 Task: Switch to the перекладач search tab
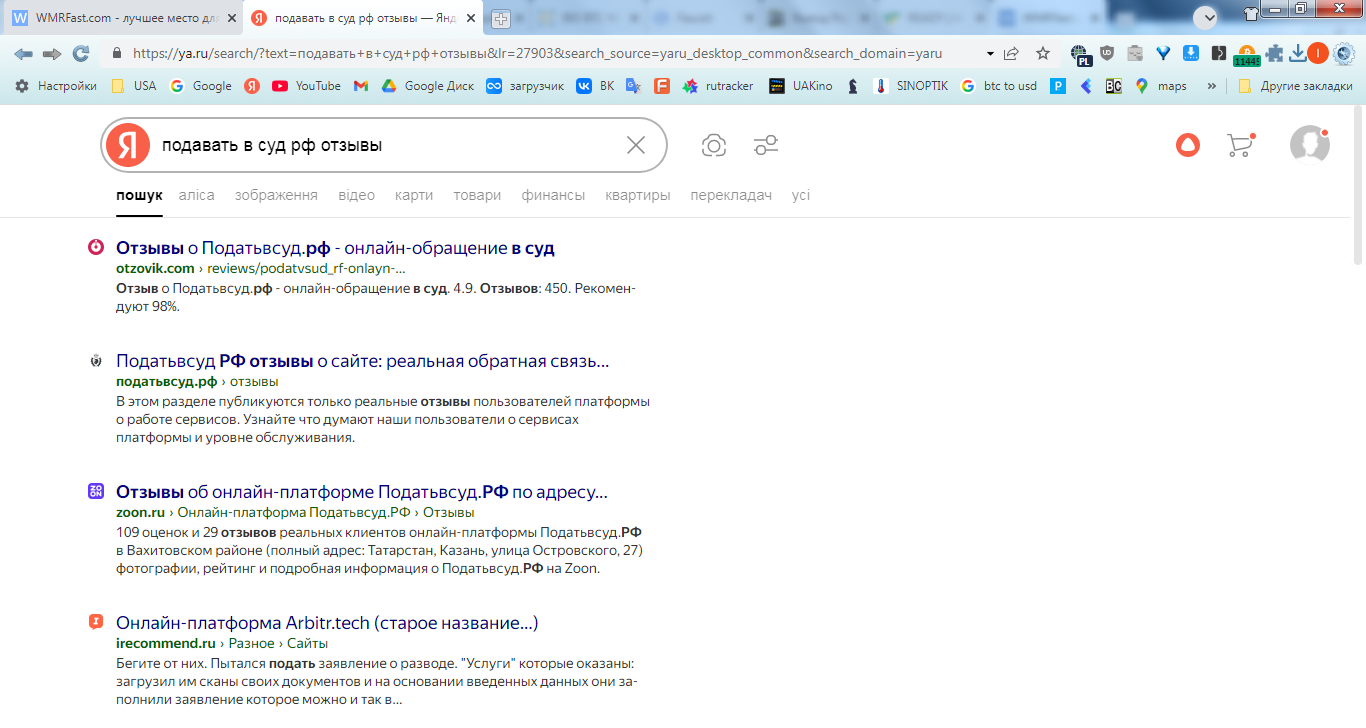(x=731, y=195)
